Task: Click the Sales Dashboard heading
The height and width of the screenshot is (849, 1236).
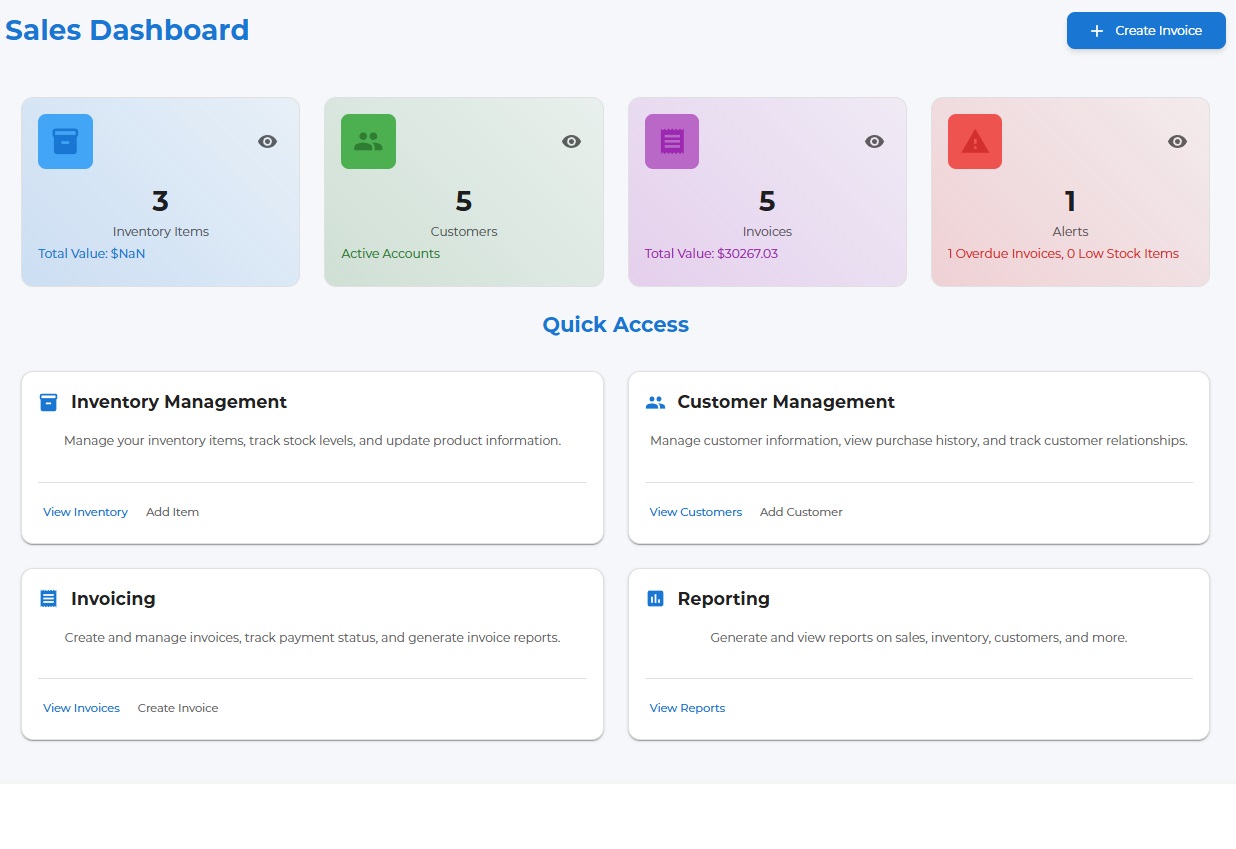Action: (127, 30)
